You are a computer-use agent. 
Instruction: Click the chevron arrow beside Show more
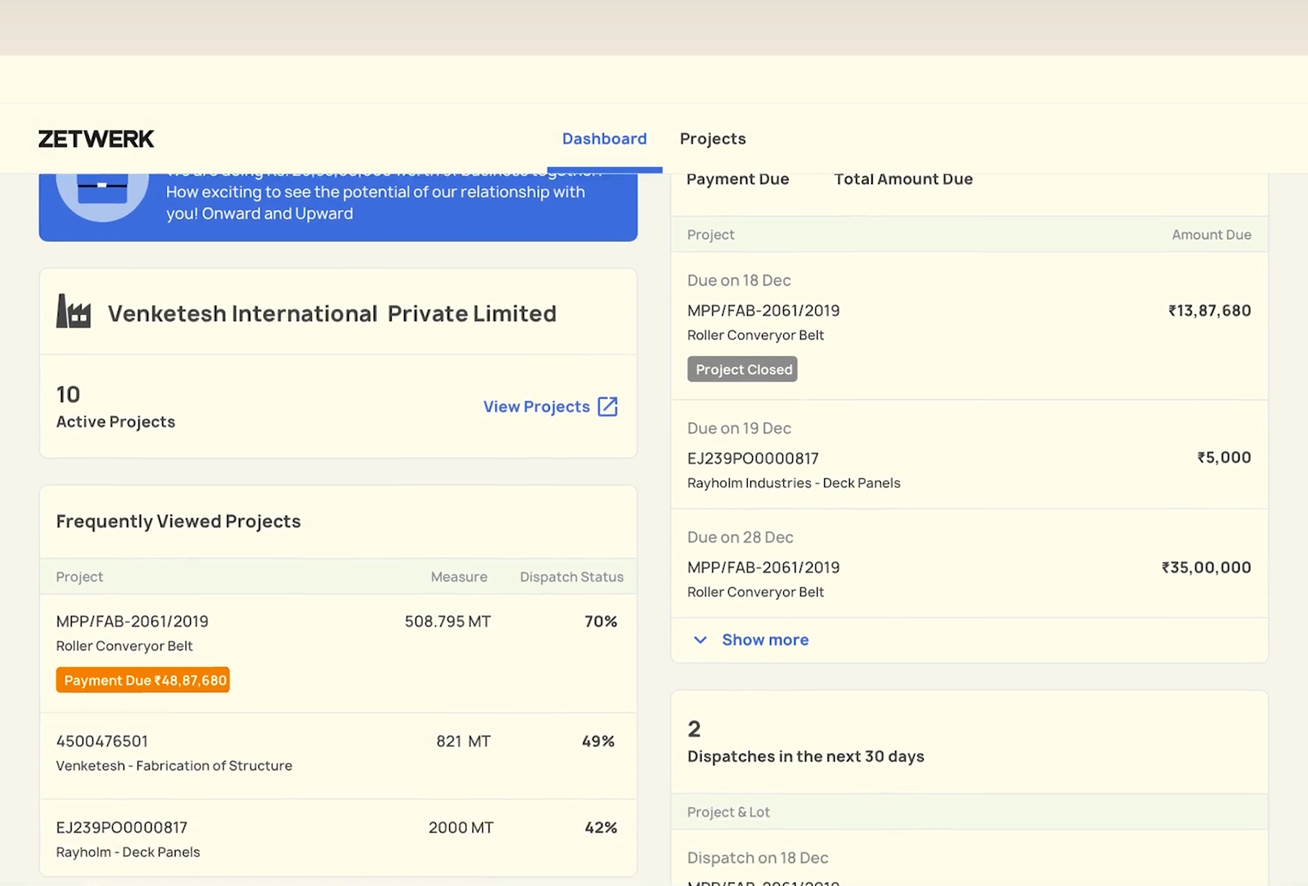point(700,640)
